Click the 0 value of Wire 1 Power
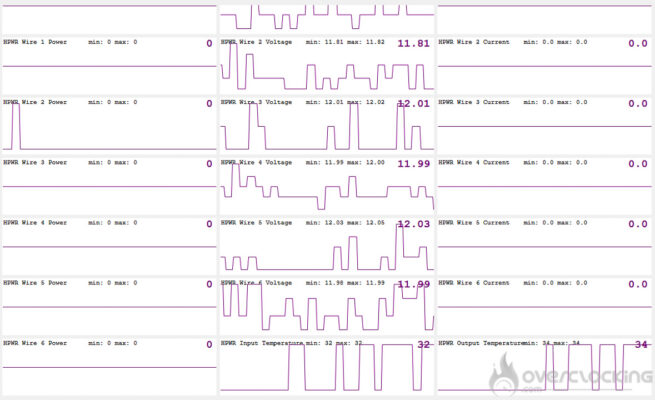The width and height of the screenshot is (655, 400). [209, 43]
